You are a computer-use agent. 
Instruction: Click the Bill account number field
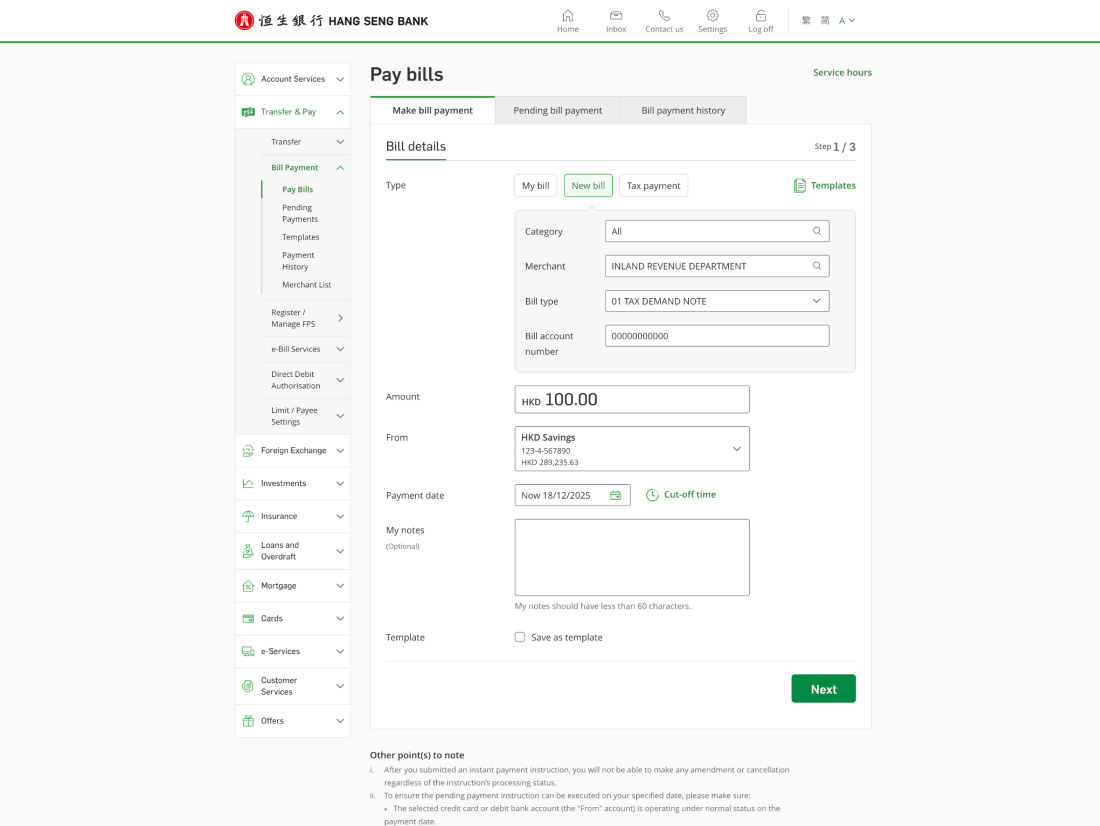(716, 336)
